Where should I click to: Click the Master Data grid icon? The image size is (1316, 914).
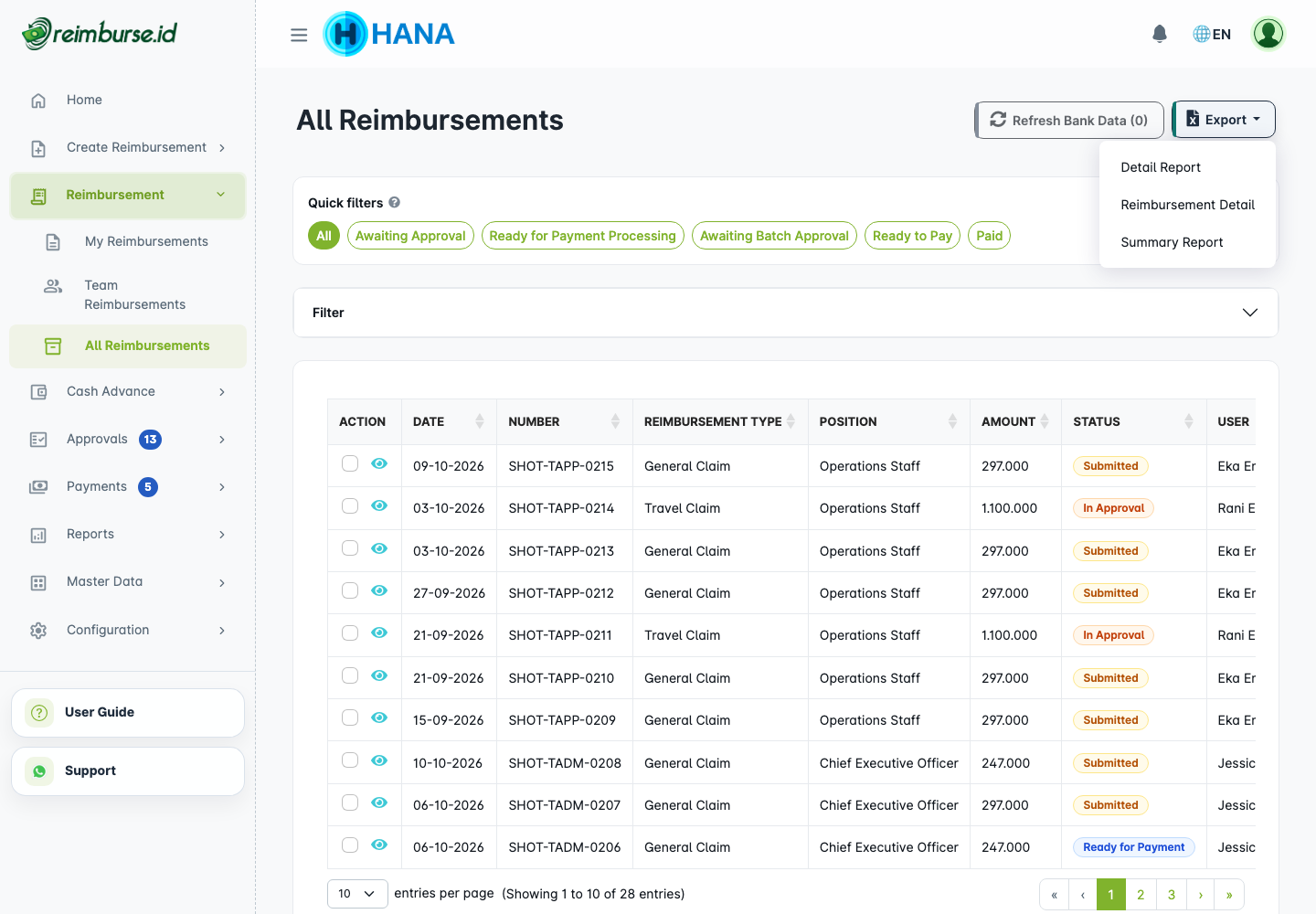[x=38, y=582]
